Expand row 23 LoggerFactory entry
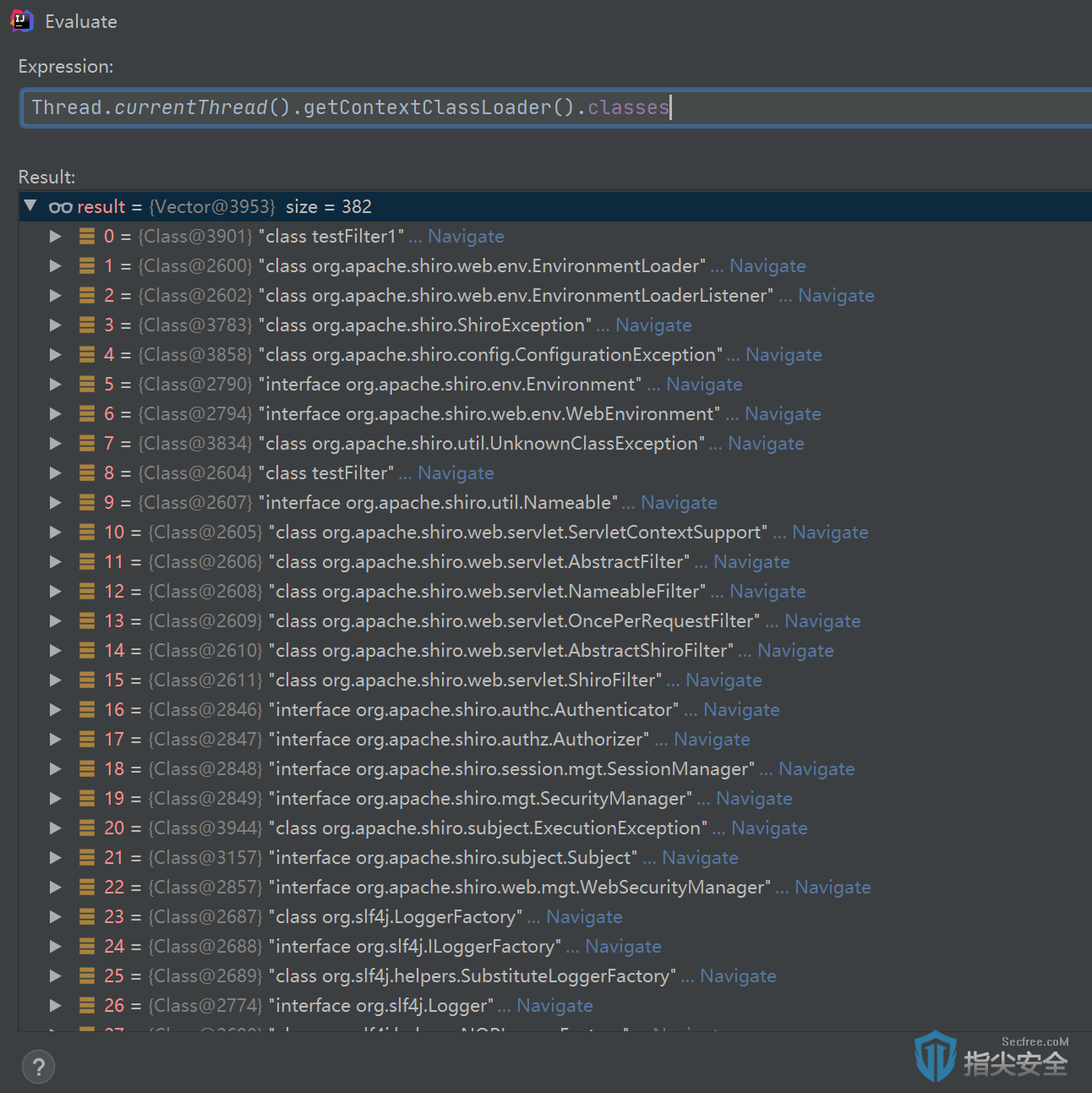The height and width of the screenshot is (1093, 1092). [x=56, y=917]
